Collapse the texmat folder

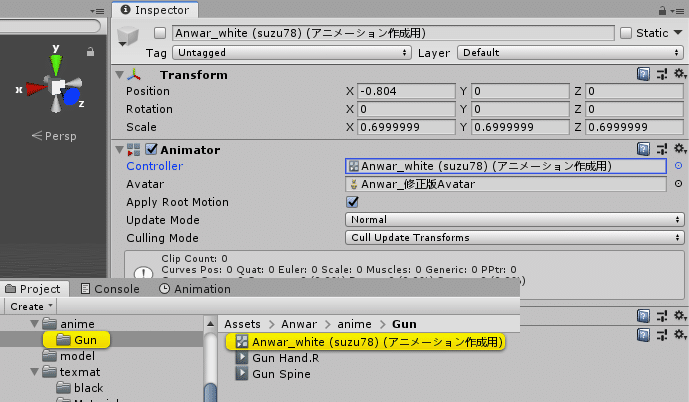[x=34, y=372]
